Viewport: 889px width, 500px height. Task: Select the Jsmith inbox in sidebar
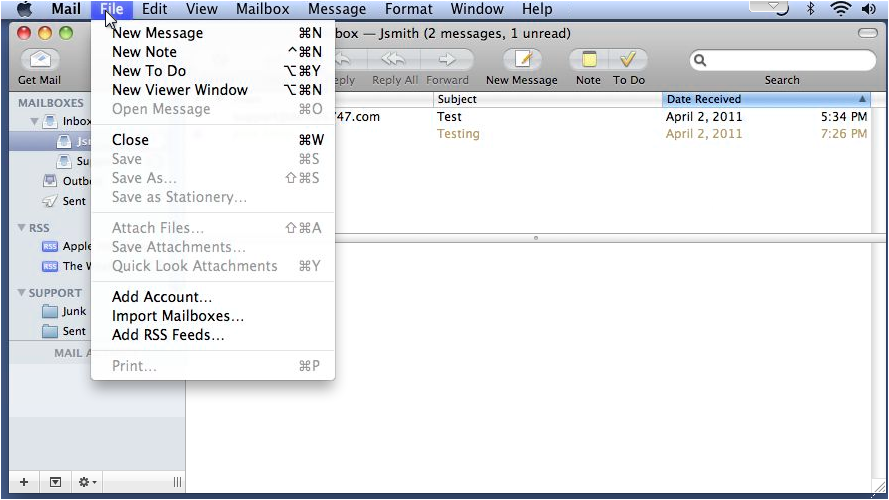(x=50, y=141)
